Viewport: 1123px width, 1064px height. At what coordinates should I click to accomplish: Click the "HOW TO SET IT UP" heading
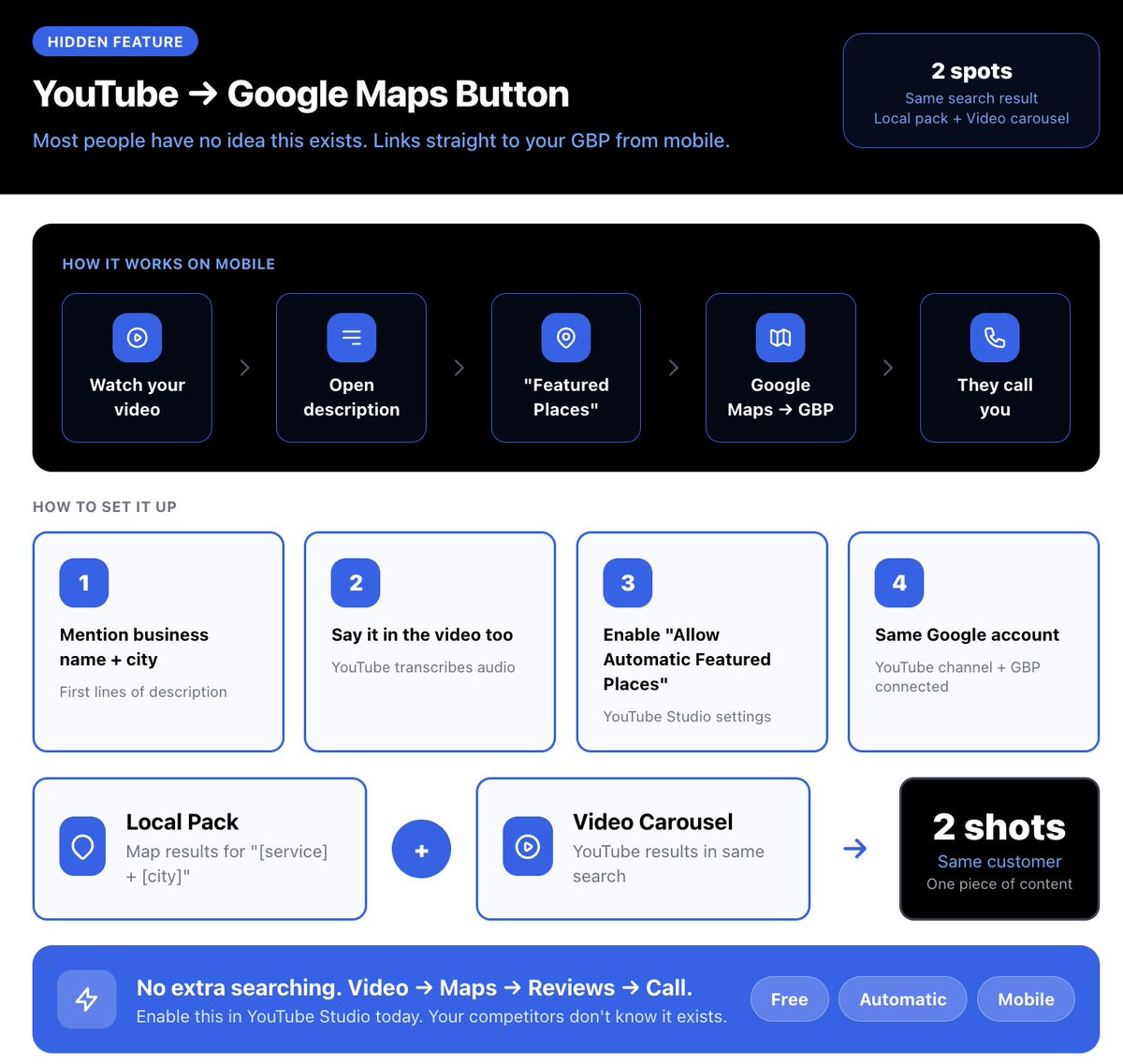[105, 506]
